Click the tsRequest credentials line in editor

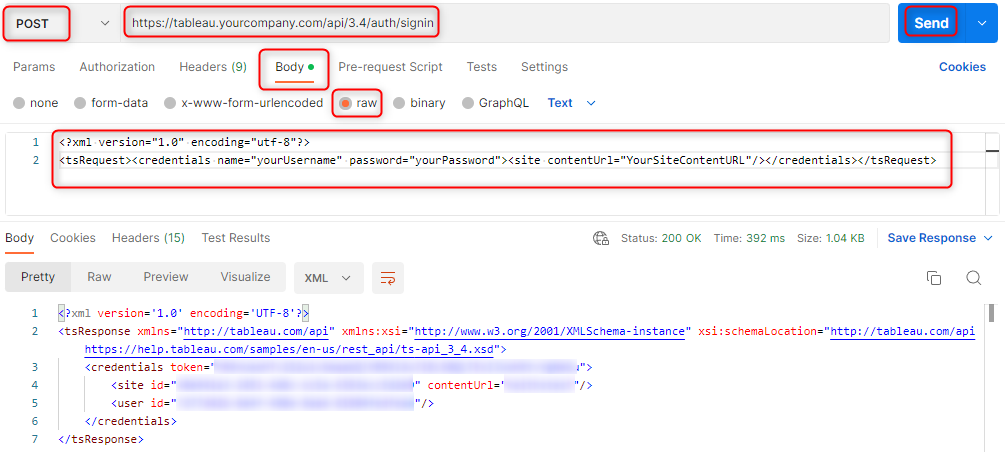coord(497,160)
